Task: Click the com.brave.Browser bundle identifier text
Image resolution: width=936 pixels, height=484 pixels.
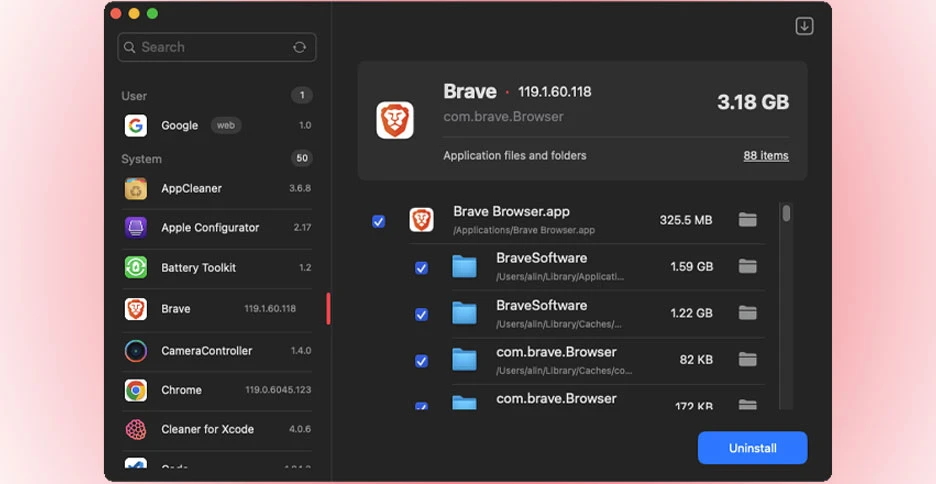Action: coord(503,117)
